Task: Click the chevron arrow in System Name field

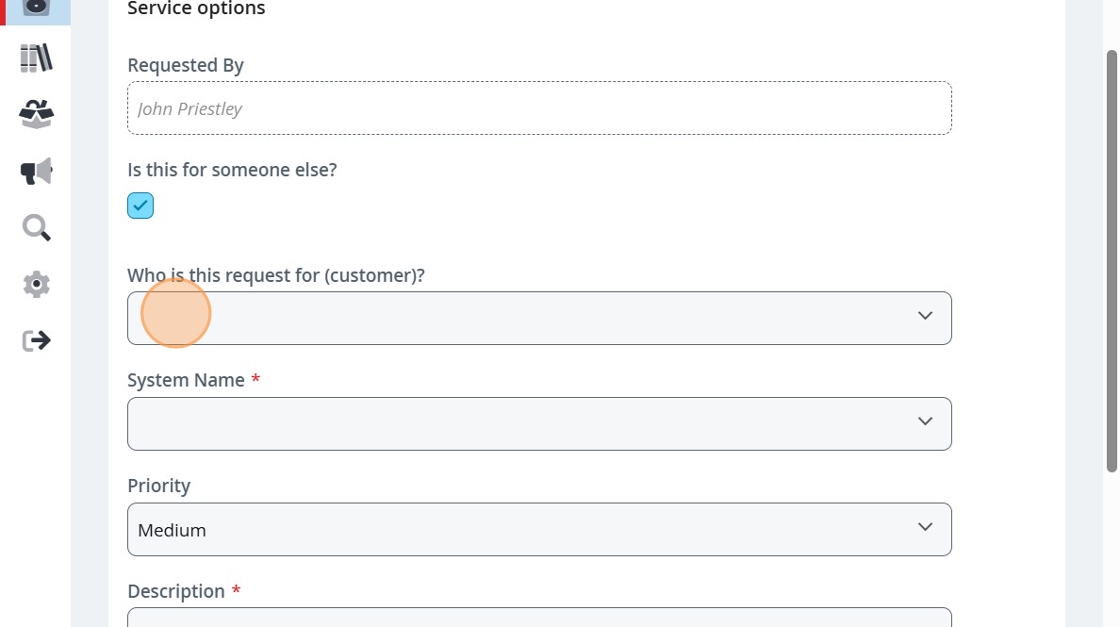Action: click(925, 422)
